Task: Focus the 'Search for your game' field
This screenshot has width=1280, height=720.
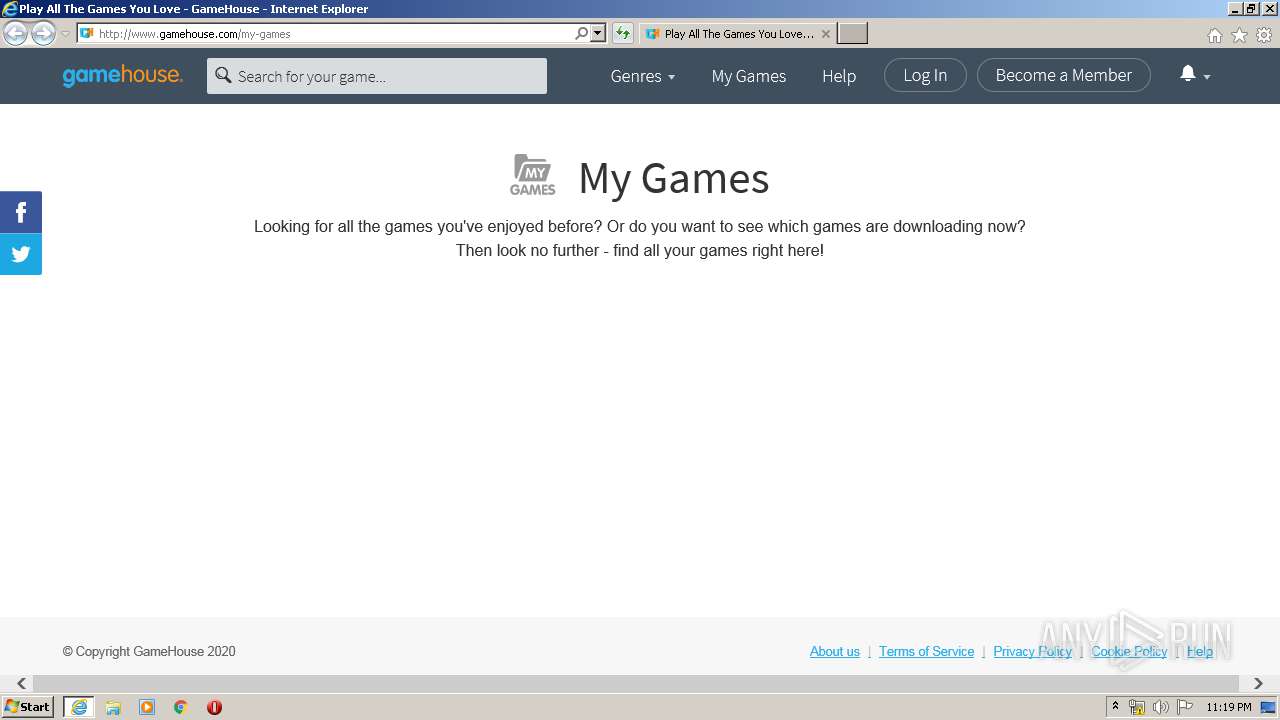Action: (x=377, y=76)
